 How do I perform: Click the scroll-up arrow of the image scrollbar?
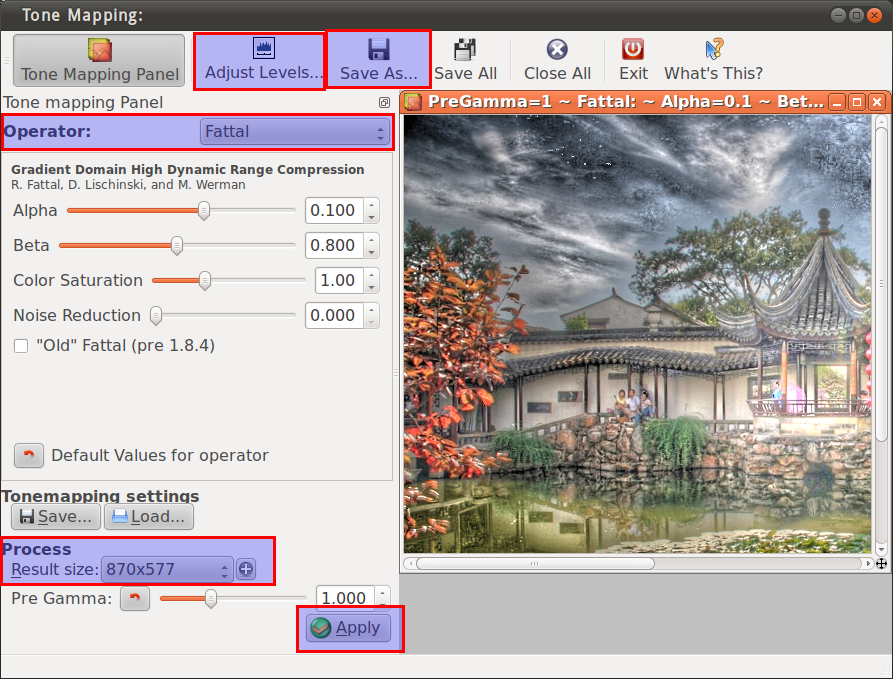tap(881, 121)
